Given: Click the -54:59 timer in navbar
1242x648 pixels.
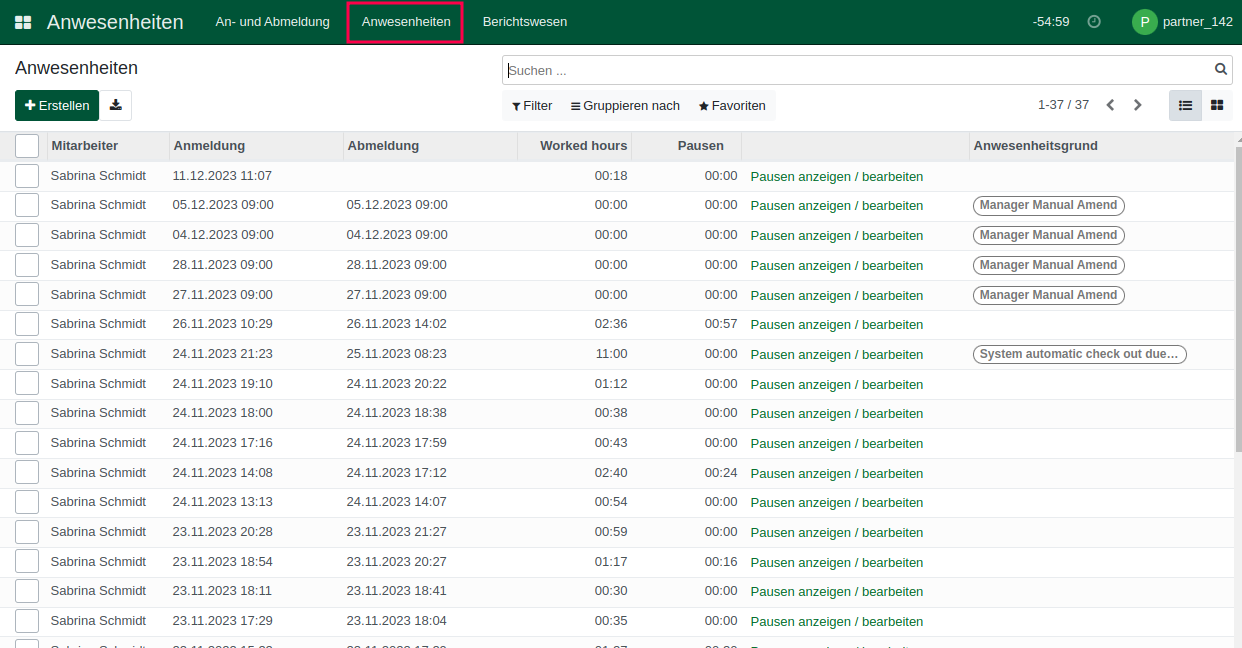Looking at the screenshot, I should pos(1051,22).
